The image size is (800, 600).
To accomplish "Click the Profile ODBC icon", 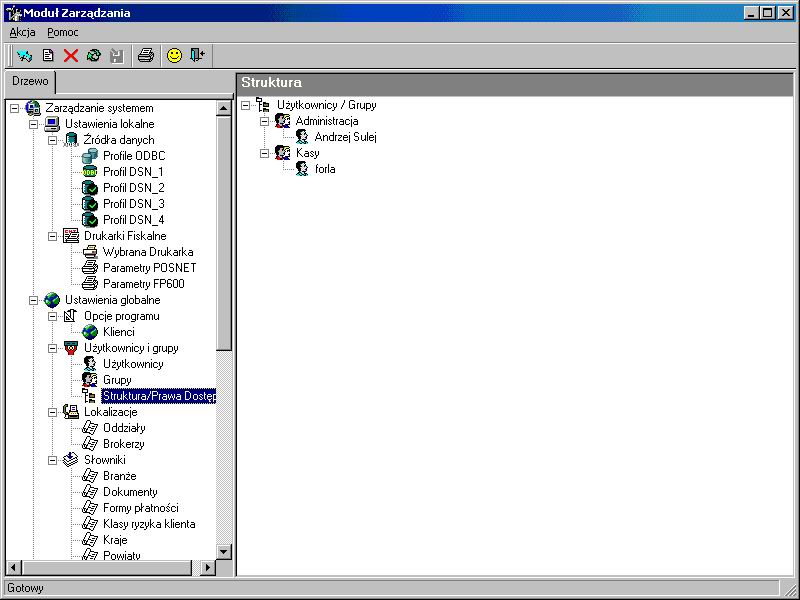I will 90,156.
